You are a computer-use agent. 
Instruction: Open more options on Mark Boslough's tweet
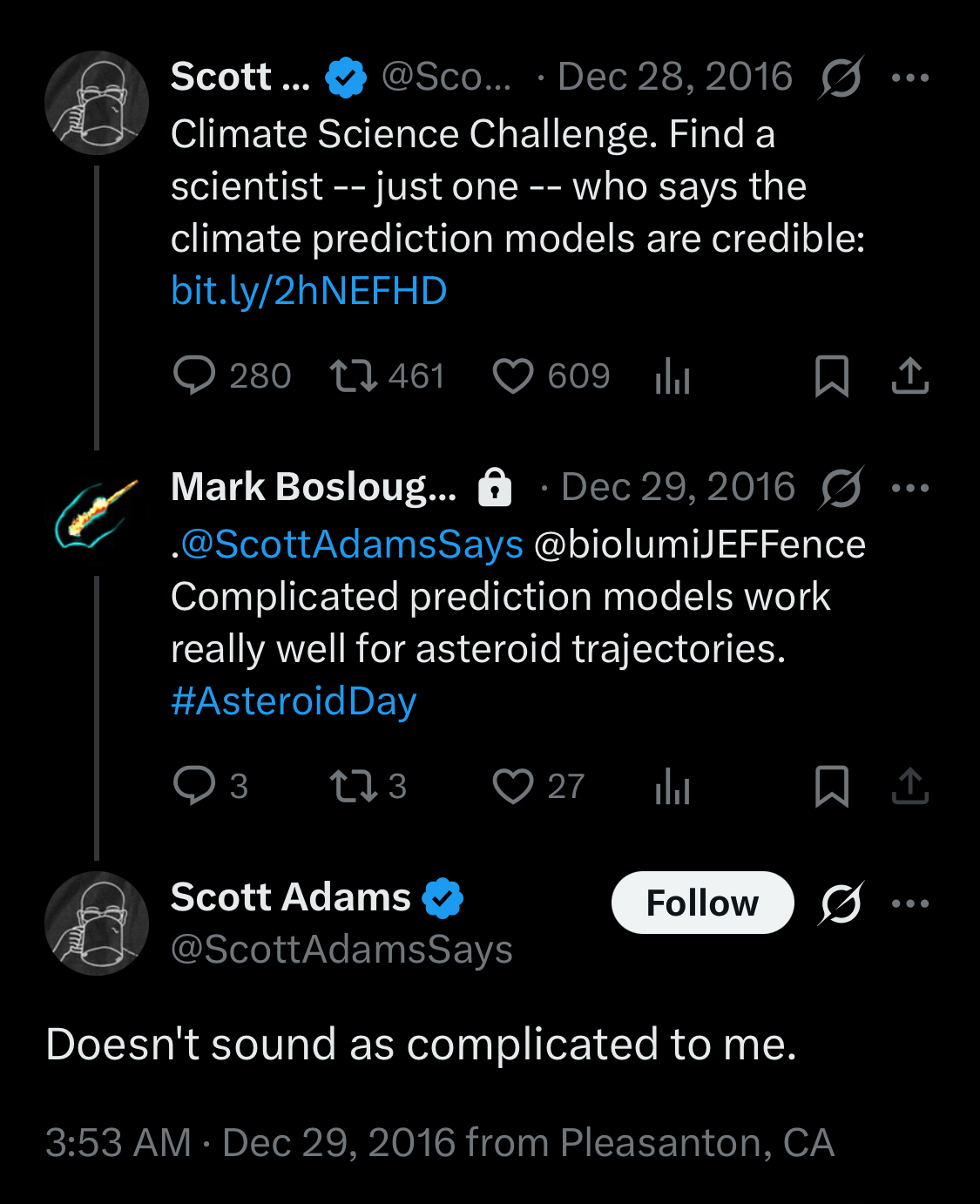(x=910, y=488)
